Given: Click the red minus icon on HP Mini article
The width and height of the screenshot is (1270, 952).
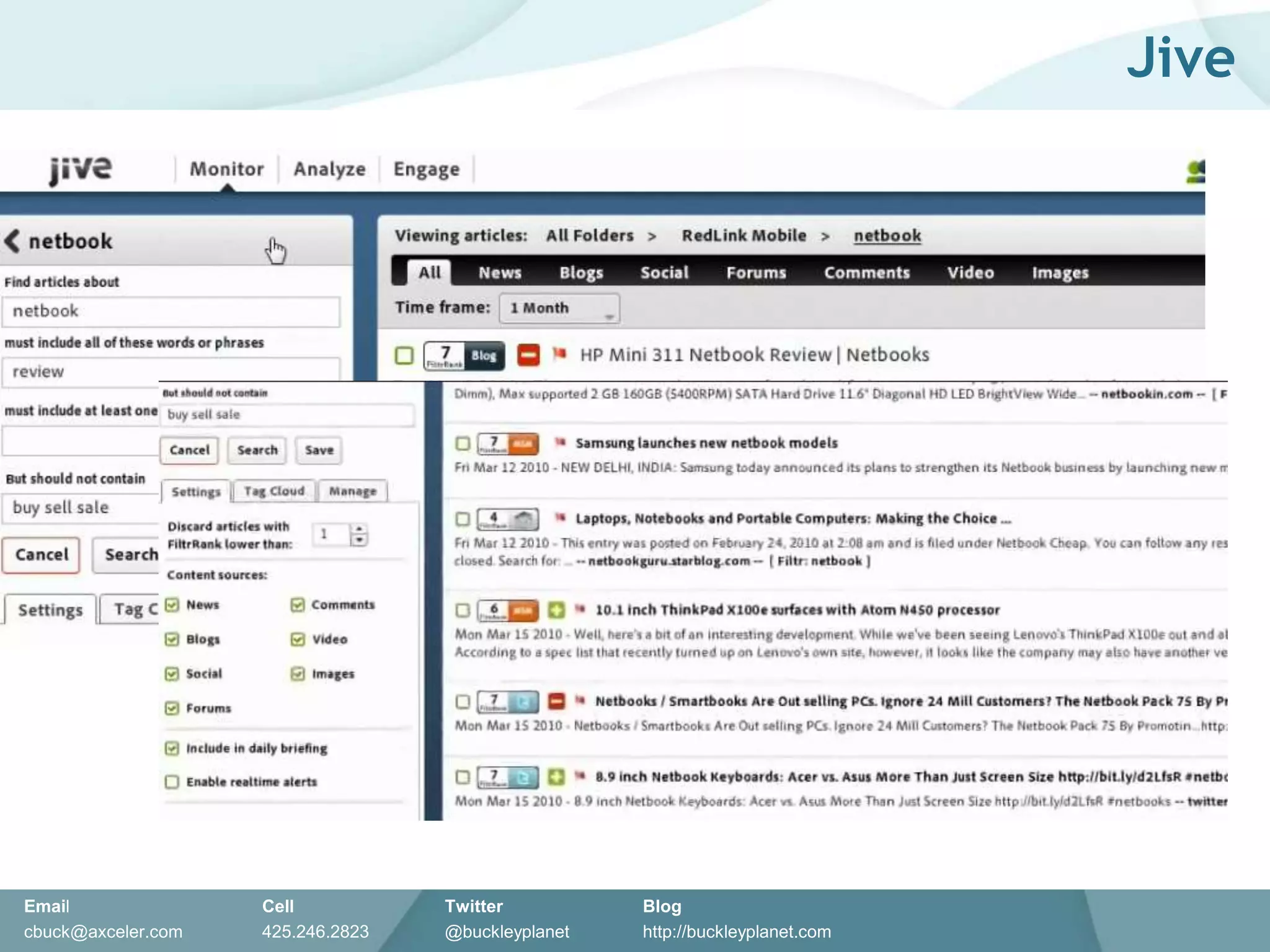Looking at the screenshot, I should click(x=528, y=355).
